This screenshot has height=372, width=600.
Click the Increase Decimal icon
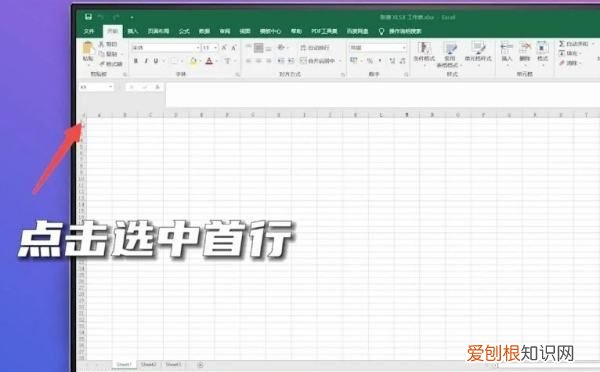[x=392, y=61]
